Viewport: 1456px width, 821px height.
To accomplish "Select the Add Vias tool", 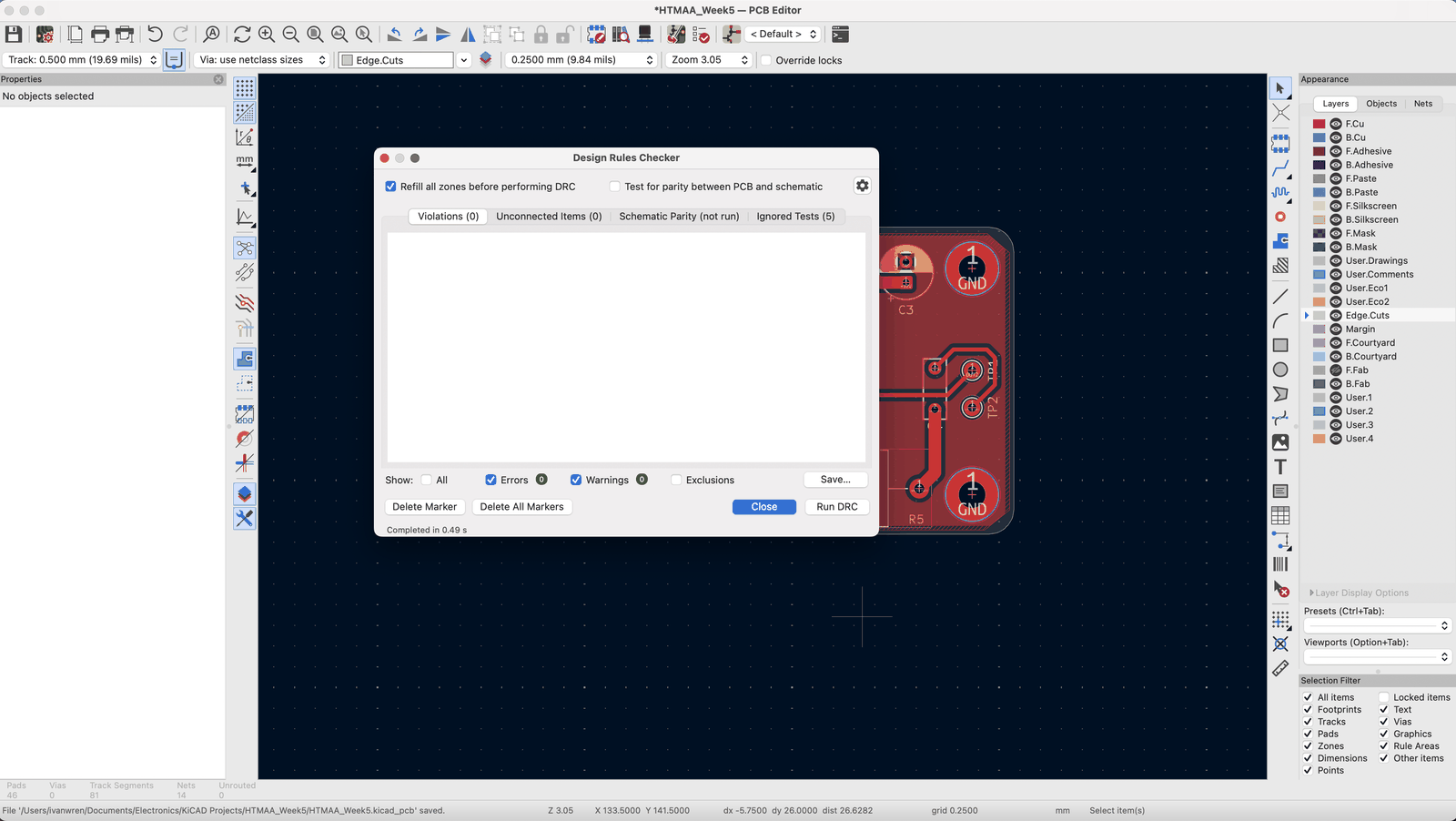I will 1280,217.
